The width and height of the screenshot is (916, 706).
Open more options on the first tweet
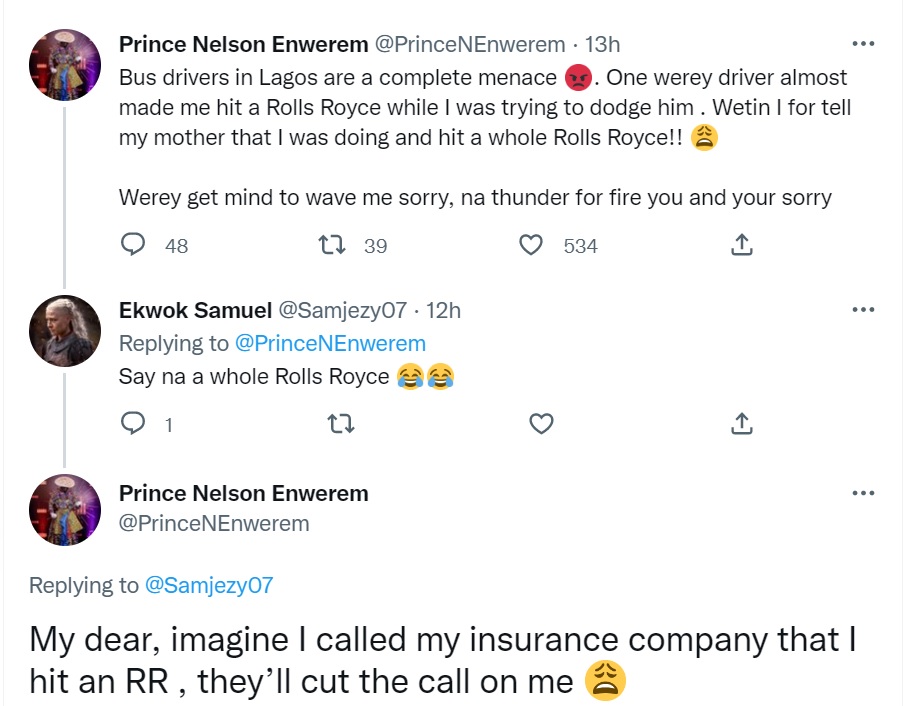tap(863, 44)
